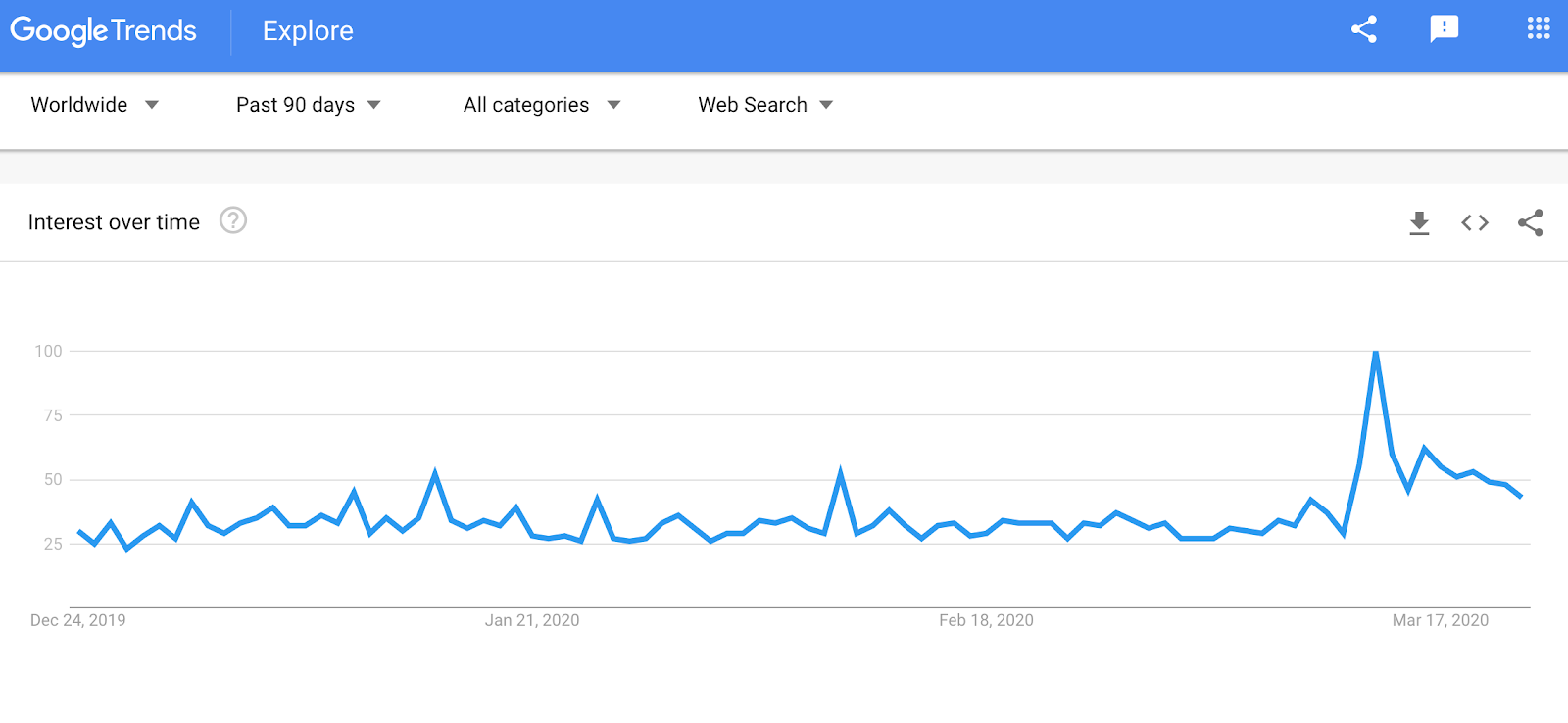The image size is (1568, 723).
Task: Click the Feb 18, 2020 axis label
Action: (986, 620)
